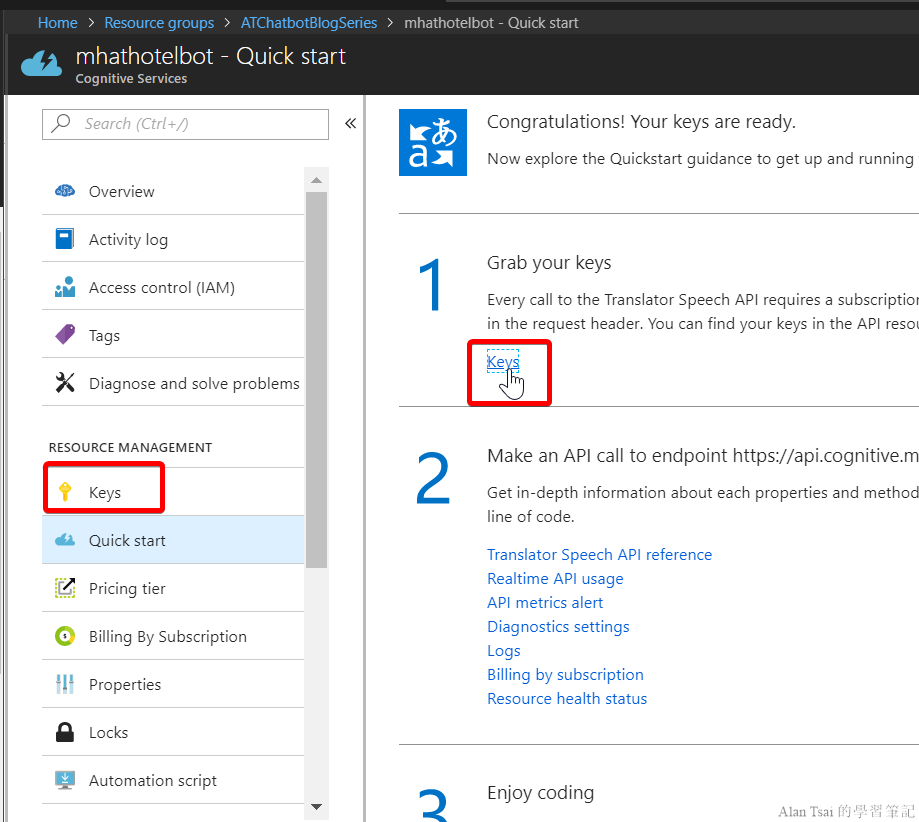Viewport: 919px width, 822px height.
Task: Focus the Search (Ctrl+/) input field
Action: (x=185, y=124)
